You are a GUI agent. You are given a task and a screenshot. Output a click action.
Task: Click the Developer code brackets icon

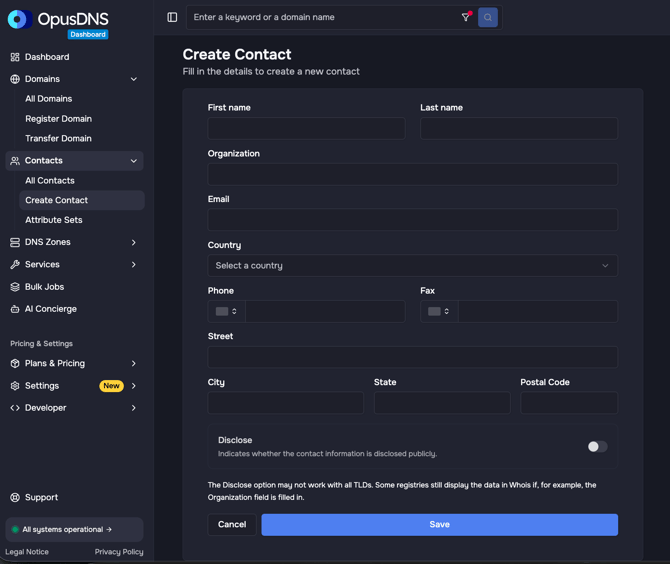pos(15,408)
